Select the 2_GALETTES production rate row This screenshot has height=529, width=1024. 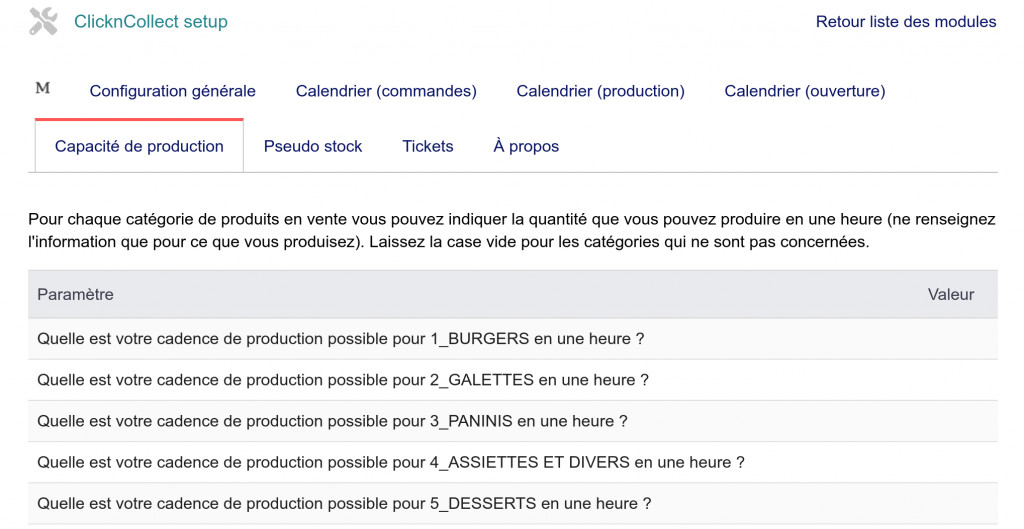click(x=513, y=380)
